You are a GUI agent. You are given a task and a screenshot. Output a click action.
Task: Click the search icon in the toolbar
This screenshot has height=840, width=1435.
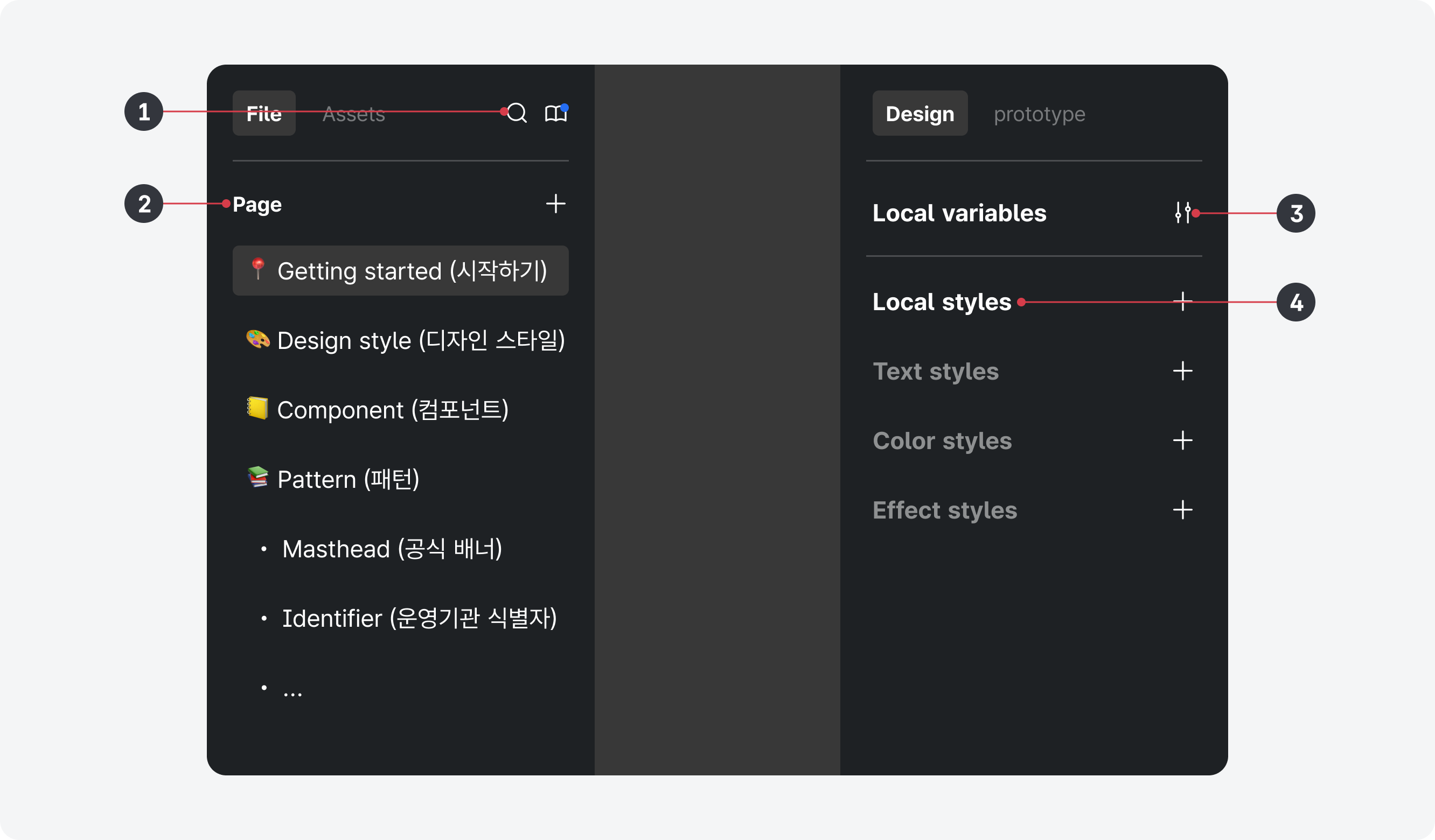pyautogui.click(x=517, y=112)
